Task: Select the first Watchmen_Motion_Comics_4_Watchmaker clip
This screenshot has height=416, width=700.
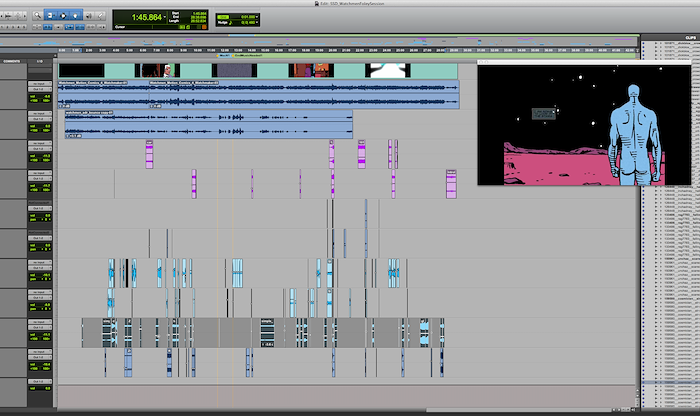Action: coord(104,94)
